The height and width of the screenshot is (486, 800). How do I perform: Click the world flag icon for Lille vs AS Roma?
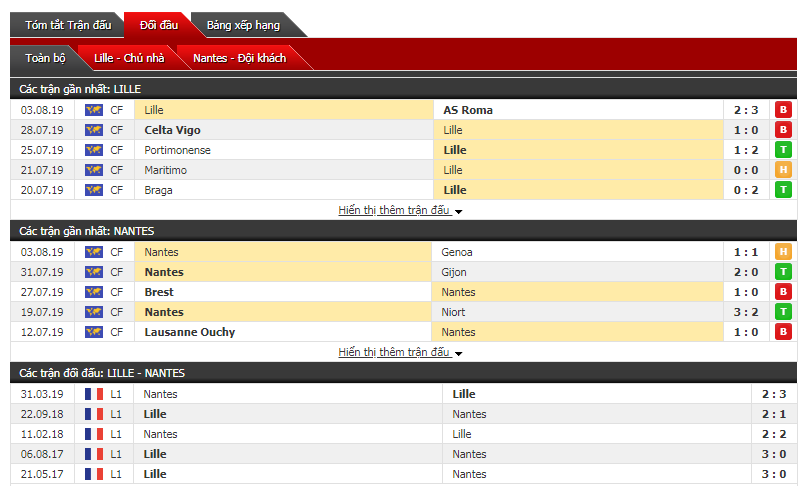[x=94, y=110]
